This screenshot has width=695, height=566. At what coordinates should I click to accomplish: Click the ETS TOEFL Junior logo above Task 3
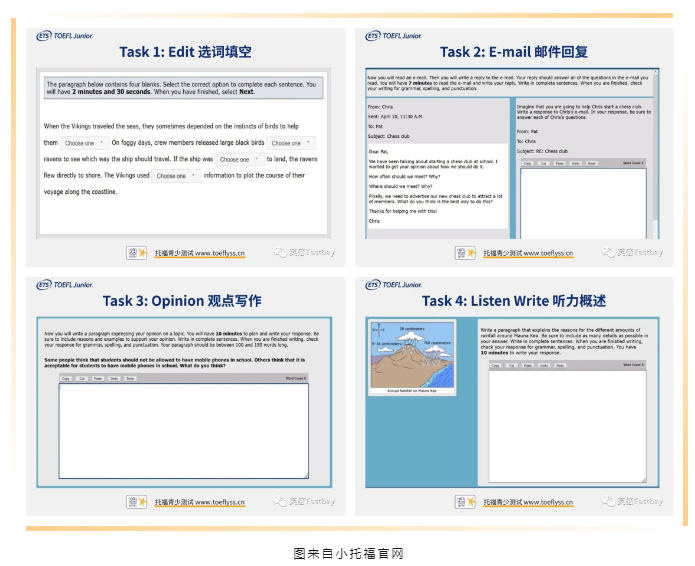tap(65, 285)
